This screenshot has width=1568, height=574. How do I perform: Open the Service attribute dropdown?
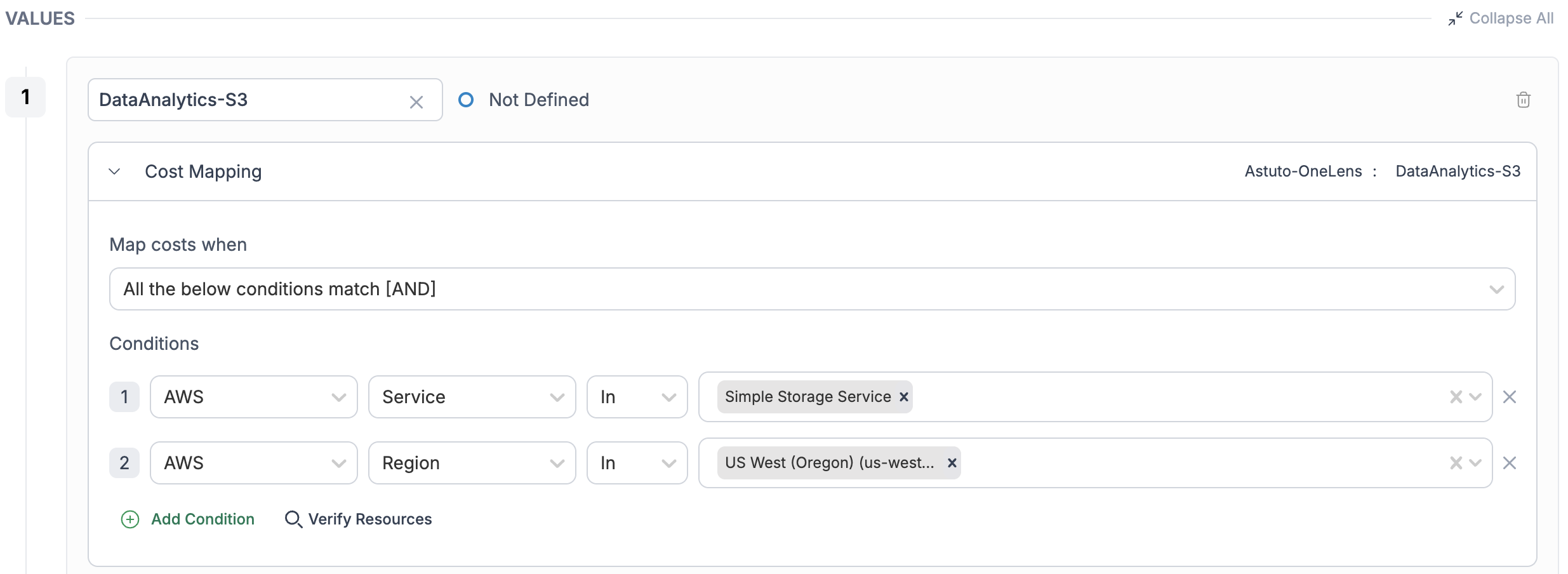pyautogui.click(x=472, y=397)
